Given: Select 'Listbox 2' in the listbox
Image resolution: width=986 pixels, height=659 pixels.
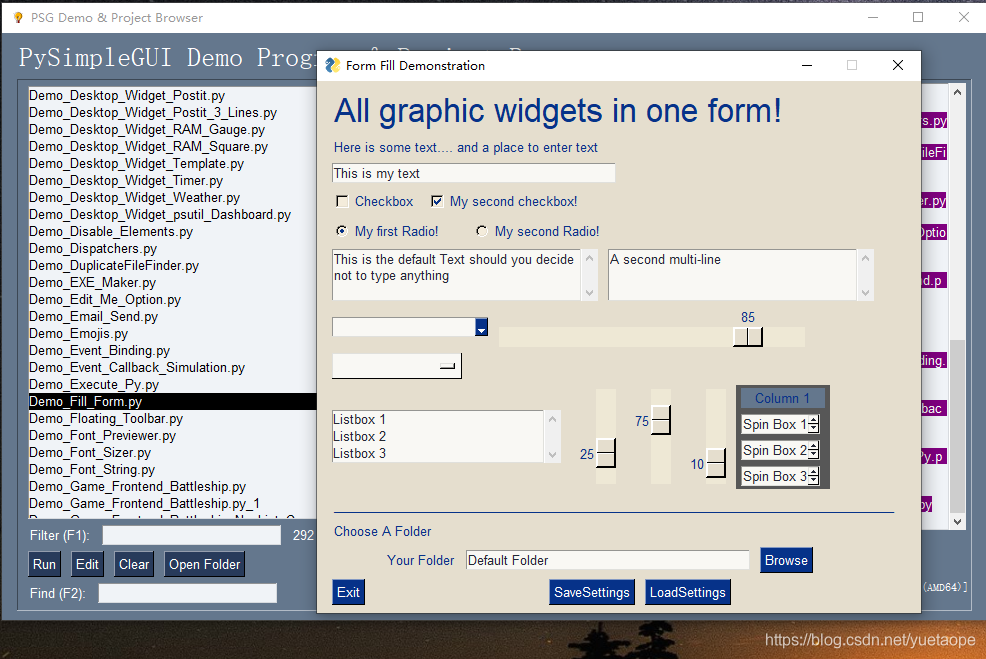Looking at the screenshot, I should tap(438, 436).
